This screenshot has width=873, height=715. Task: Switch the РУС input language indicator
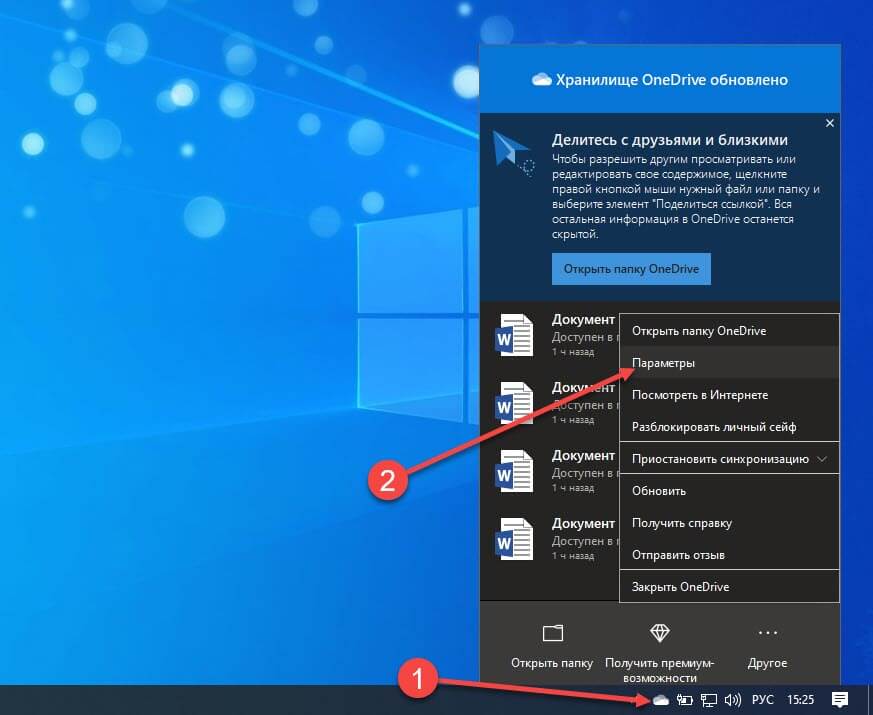[763, 700]
